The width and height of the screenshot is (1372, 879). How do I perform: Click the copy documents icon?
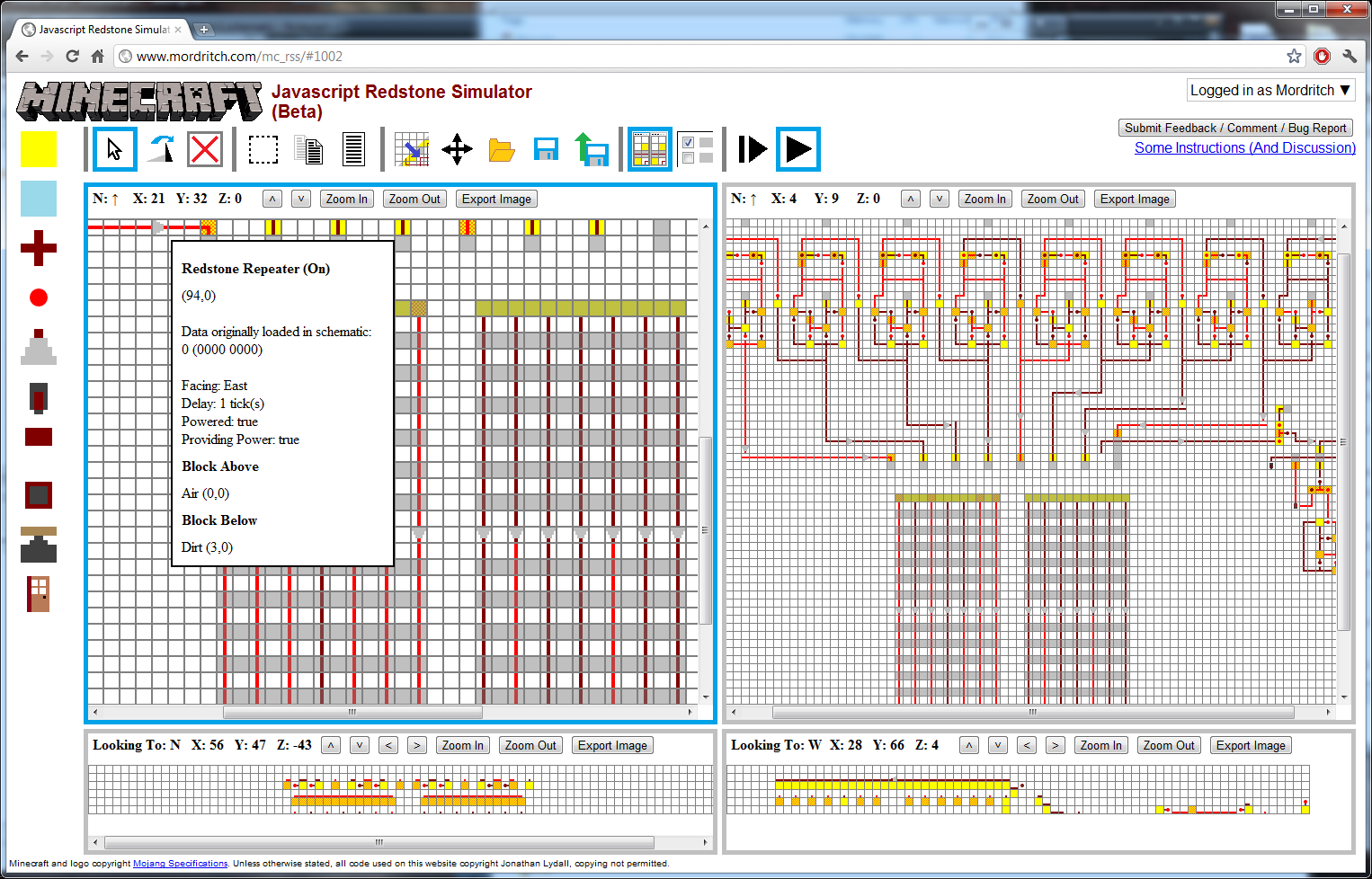(308, 150)
